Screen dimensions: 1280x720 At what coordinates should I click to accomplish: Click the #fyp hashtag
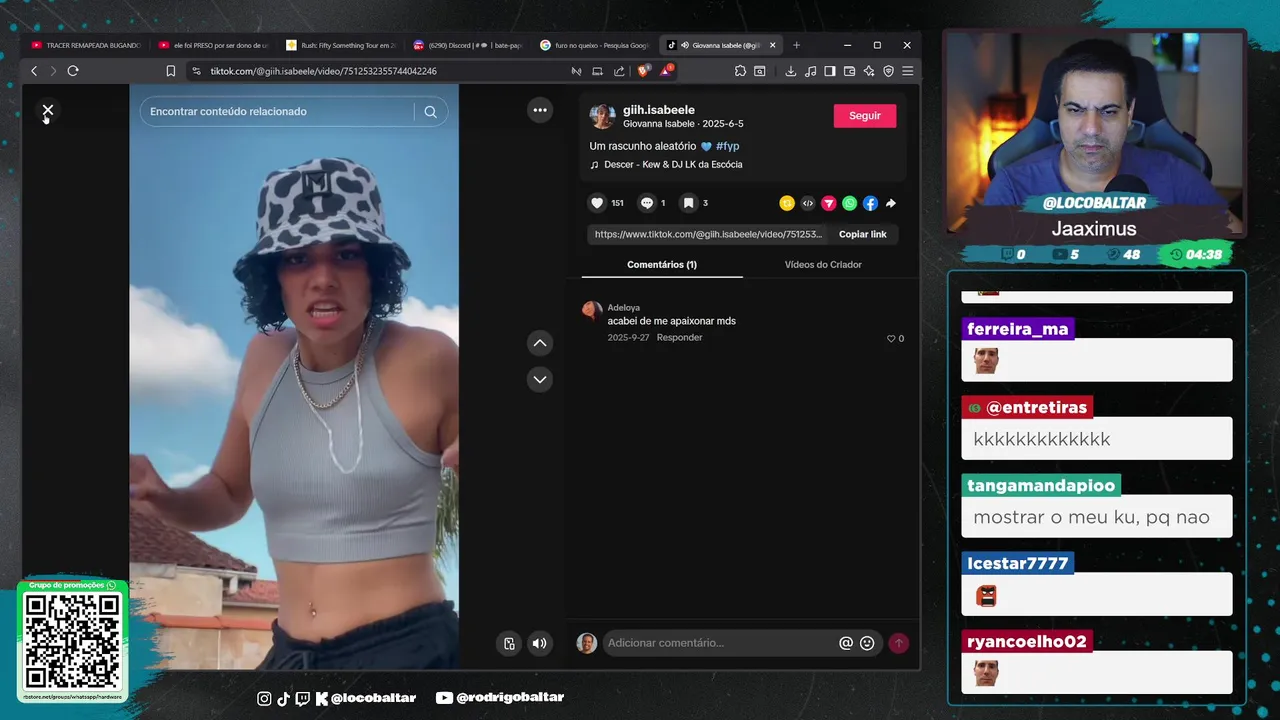[728, 146]
